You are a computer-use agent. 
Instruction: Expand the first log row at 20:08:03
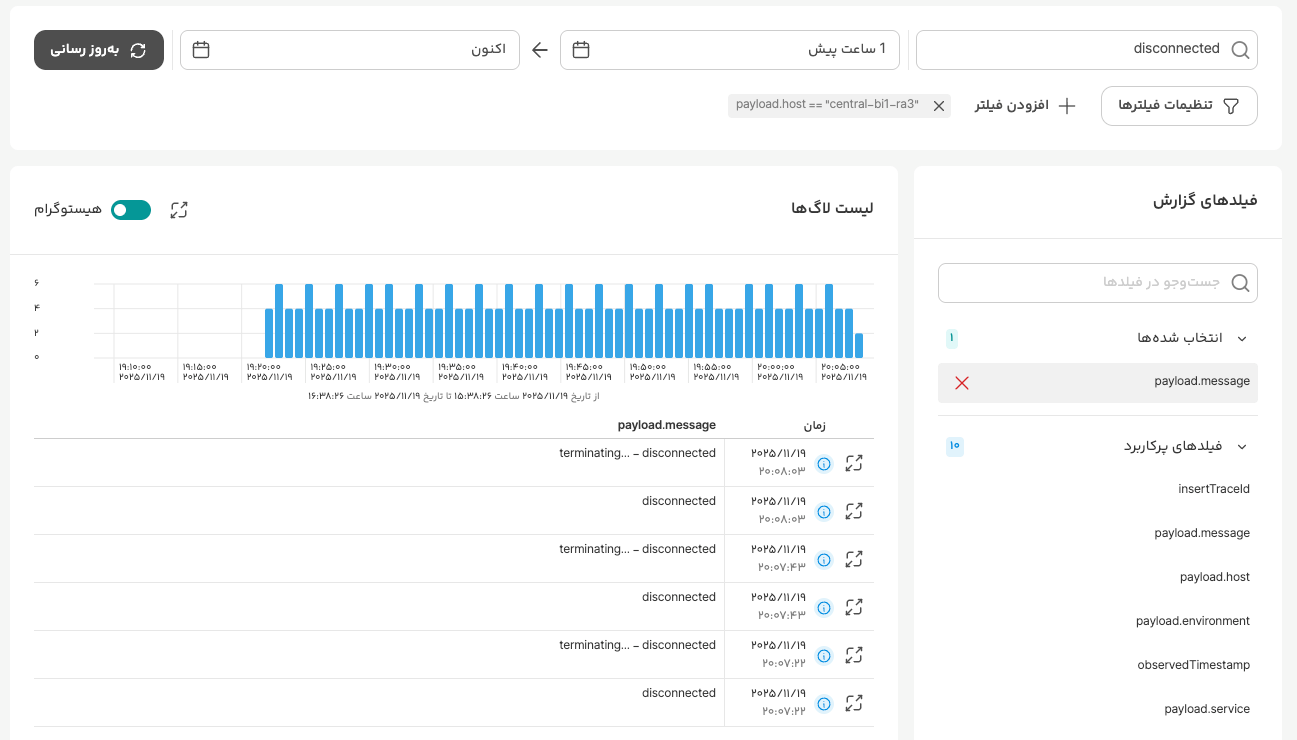(x=854, y=463)
